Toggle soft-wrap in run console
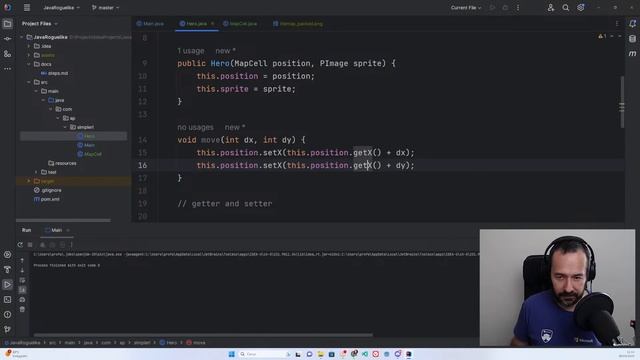The width and height of the screenshot is (640, 360). [22, 280]
